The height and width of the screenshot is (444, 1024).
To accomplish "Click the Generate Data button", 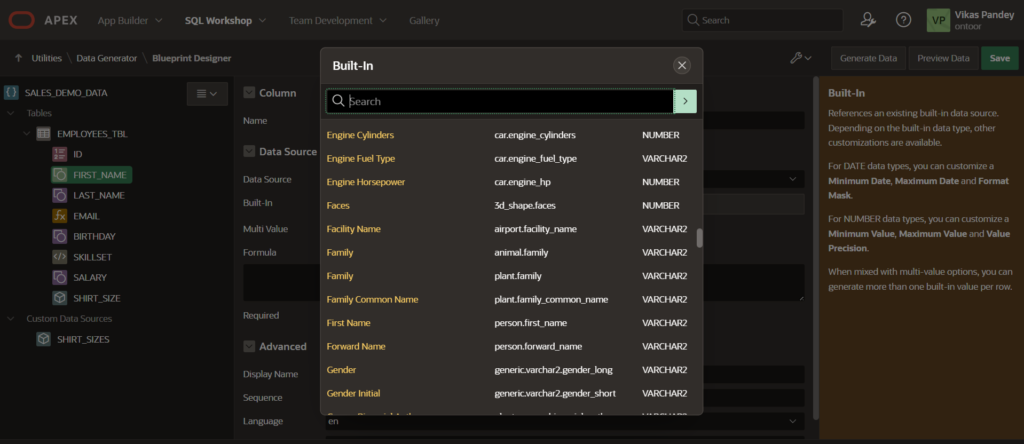I will (x=868, y=58).
